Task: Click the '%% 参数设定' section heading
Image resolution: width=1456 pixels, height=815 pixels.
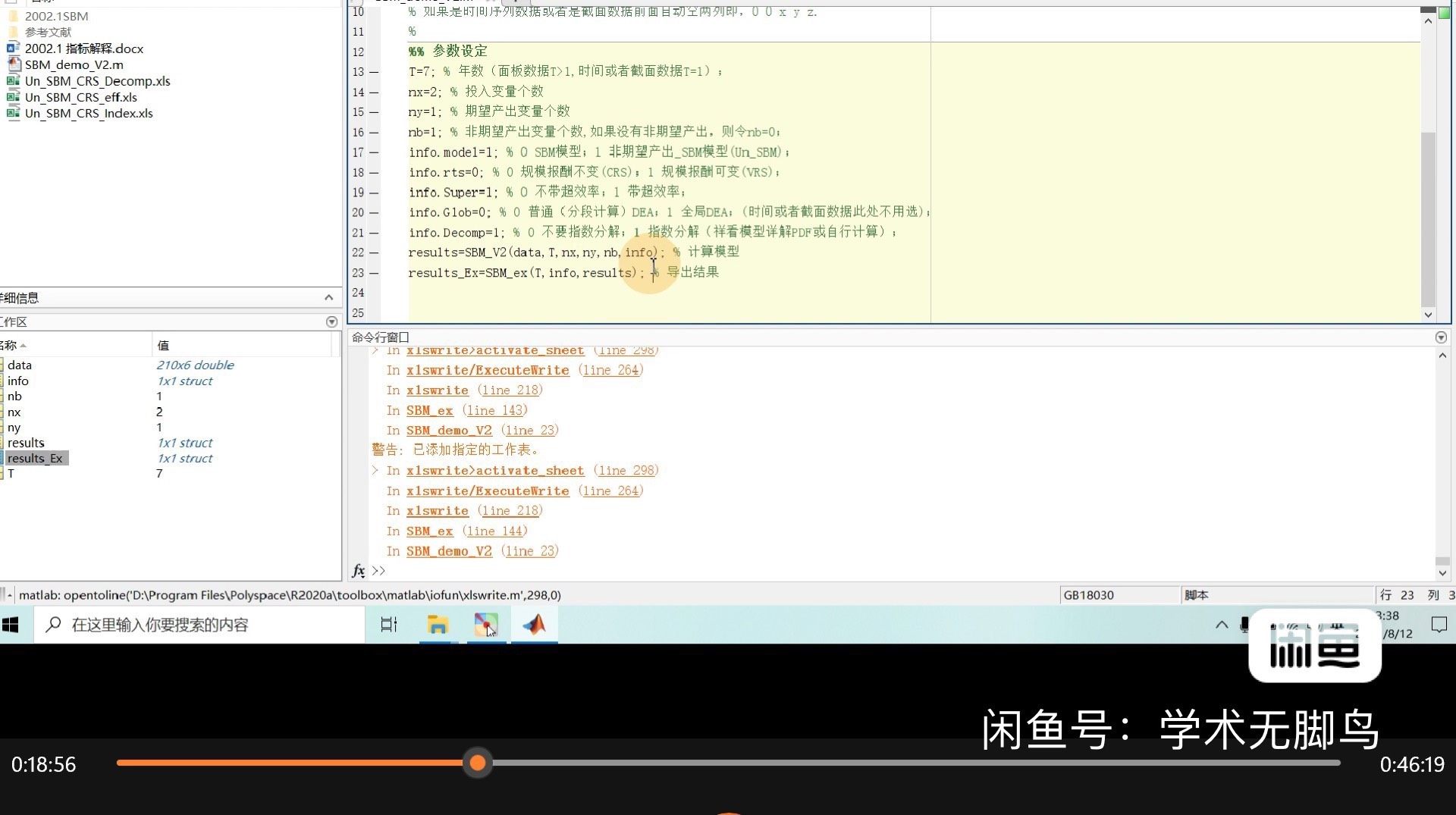Action: (448, 52)
